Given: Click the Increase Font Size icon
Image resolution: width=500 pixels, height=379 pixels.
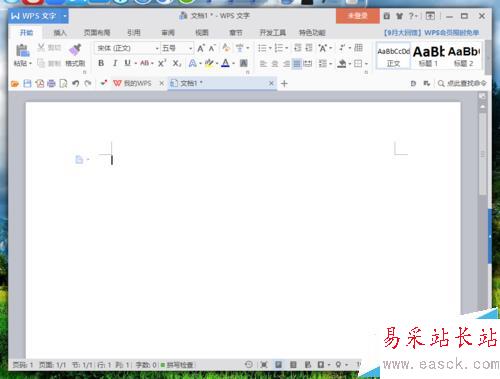Looking at the screenshot, I should (x=201, y=48).
